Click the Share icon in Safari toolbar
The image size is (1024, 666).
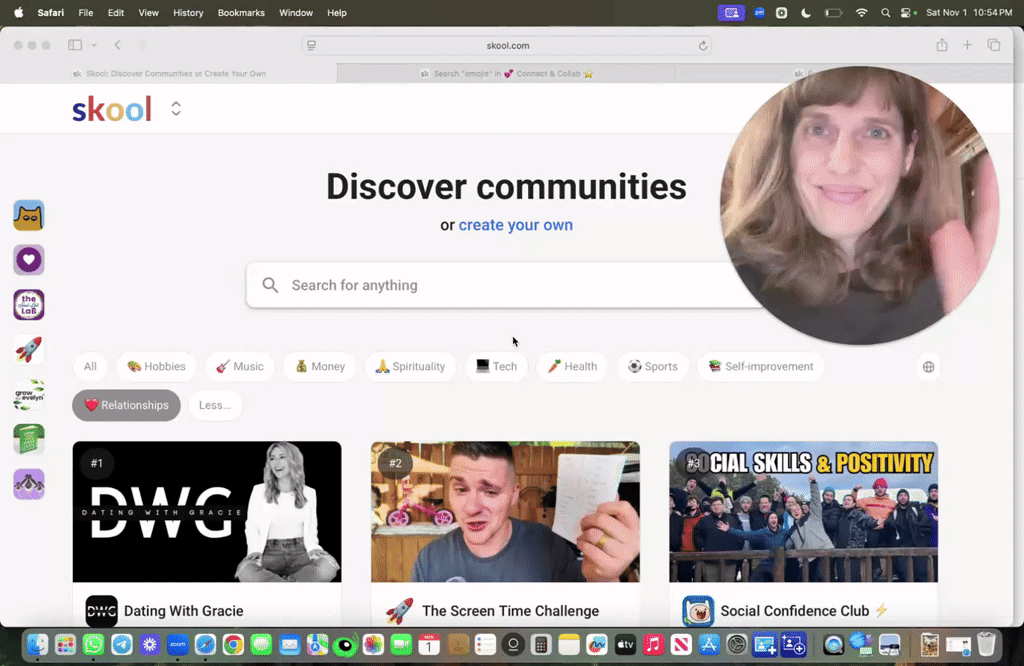941,45
